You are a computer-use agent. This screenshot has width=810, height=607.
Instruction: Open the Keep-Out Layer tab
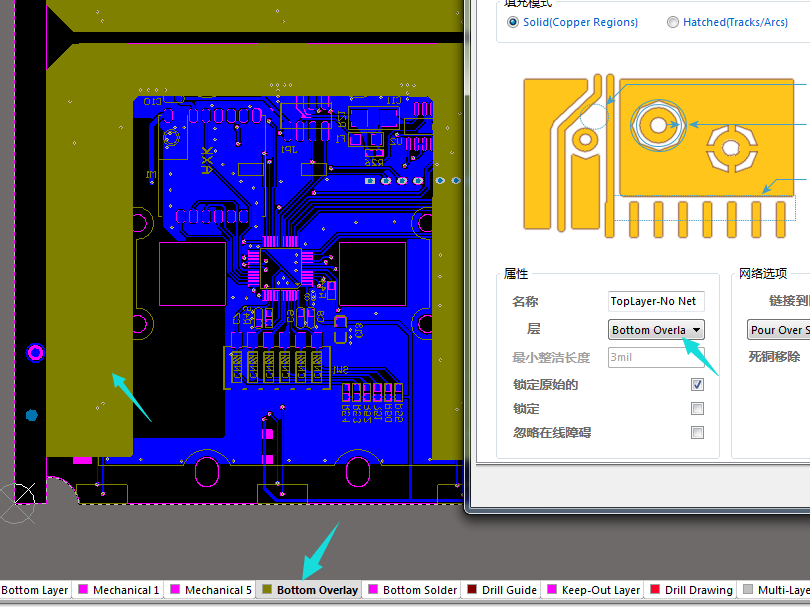[x=599, y=590]
